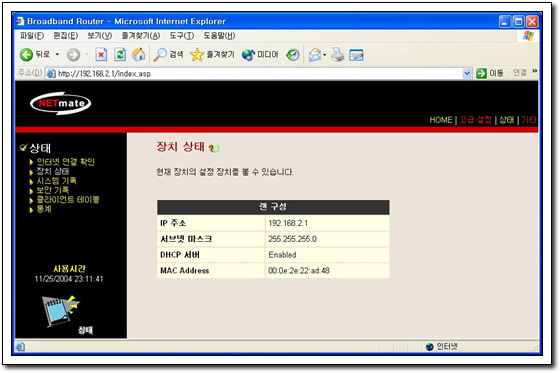Select 장치 상태 in sidebar
560x373 pixels.
(53, 171)
